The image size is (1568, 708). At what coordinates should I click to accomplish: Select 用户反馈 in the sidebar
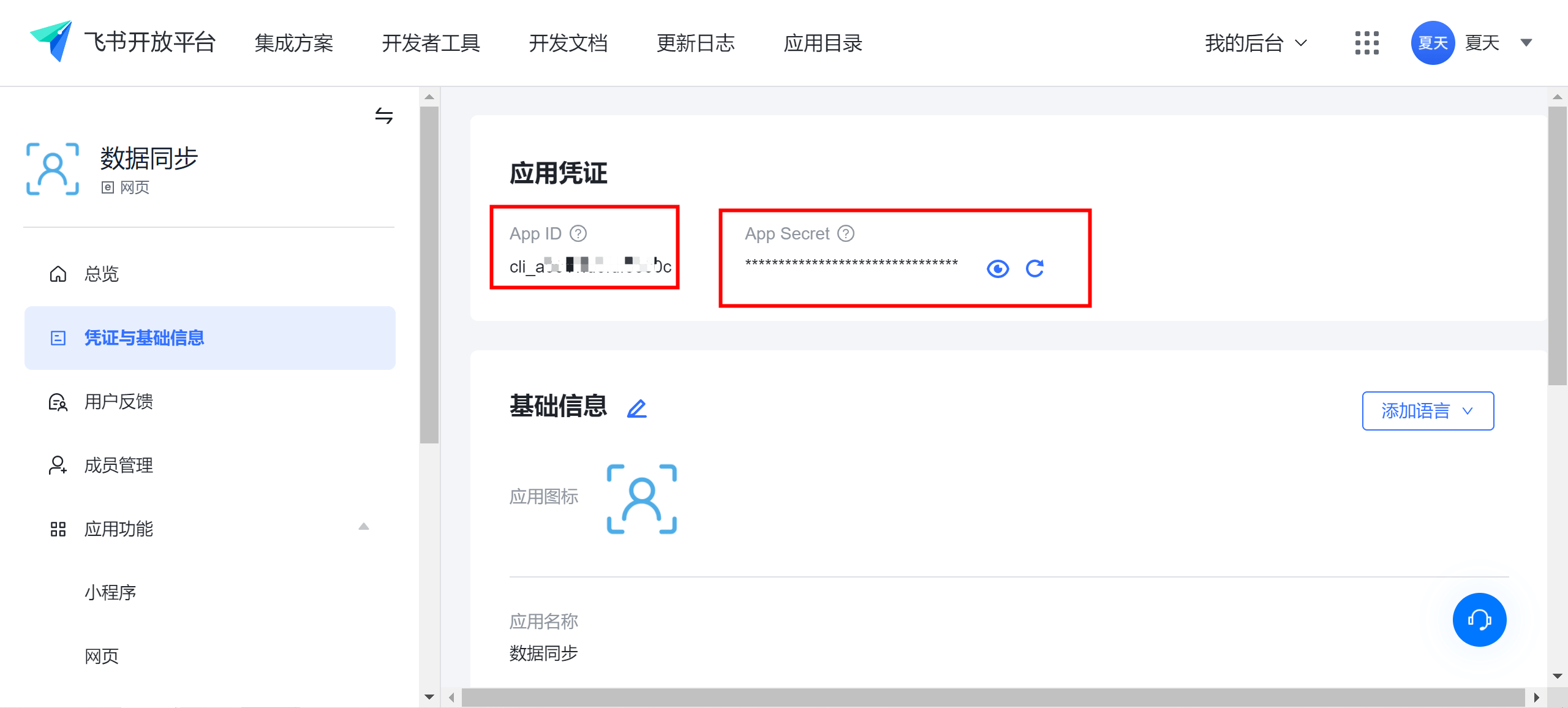coord(119,402)
